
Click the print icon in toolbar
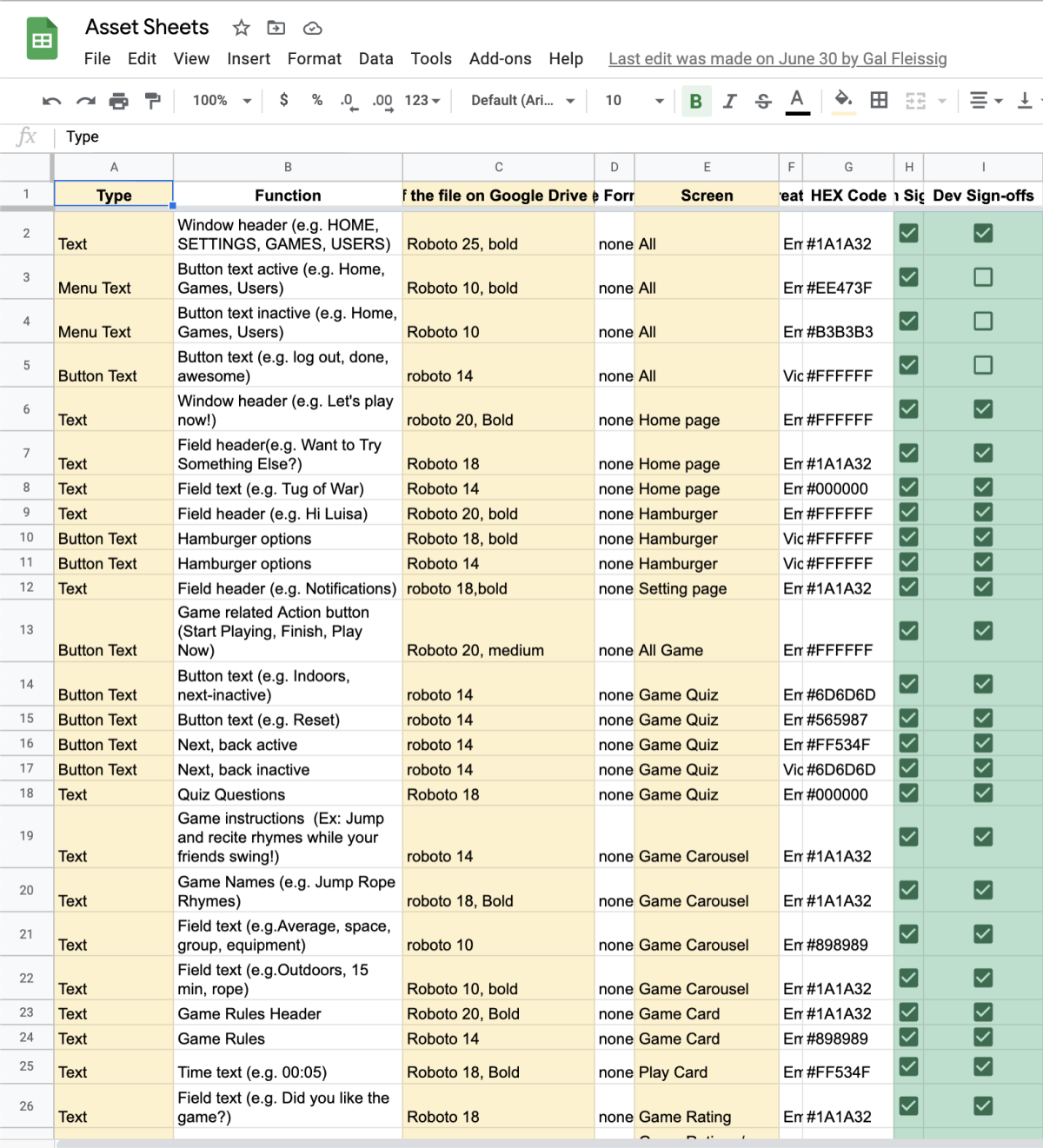[x=119, y=101]
